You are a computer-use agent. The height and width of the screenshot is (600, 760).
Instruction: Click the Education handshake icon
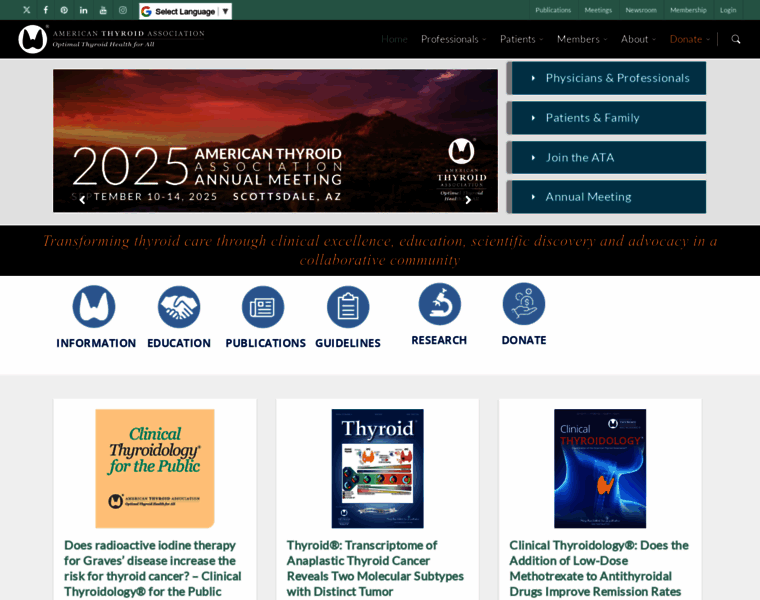tap(179, 307)
